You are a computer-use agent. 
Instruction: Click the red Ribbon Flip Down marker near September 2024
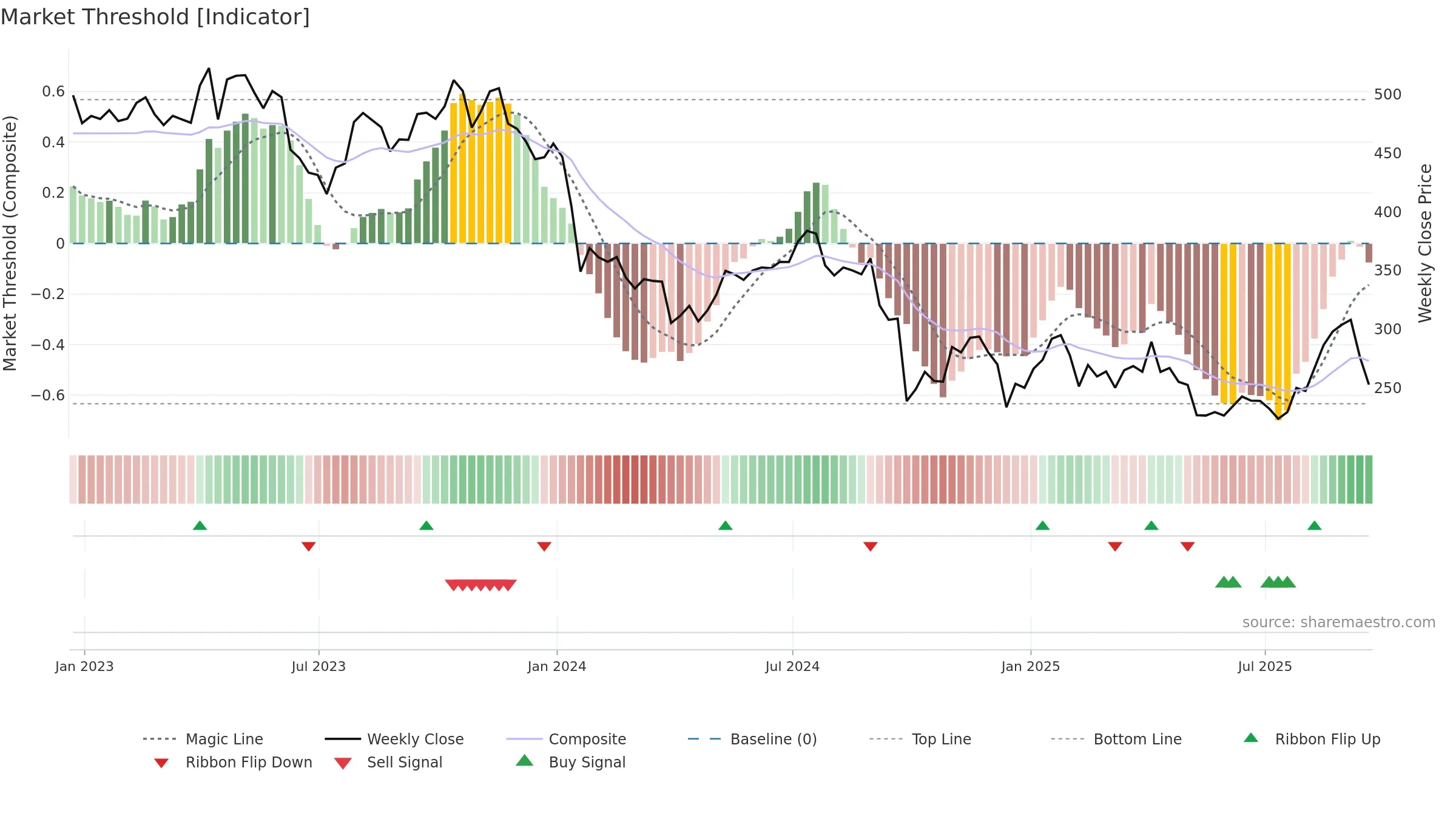point(871,547)
